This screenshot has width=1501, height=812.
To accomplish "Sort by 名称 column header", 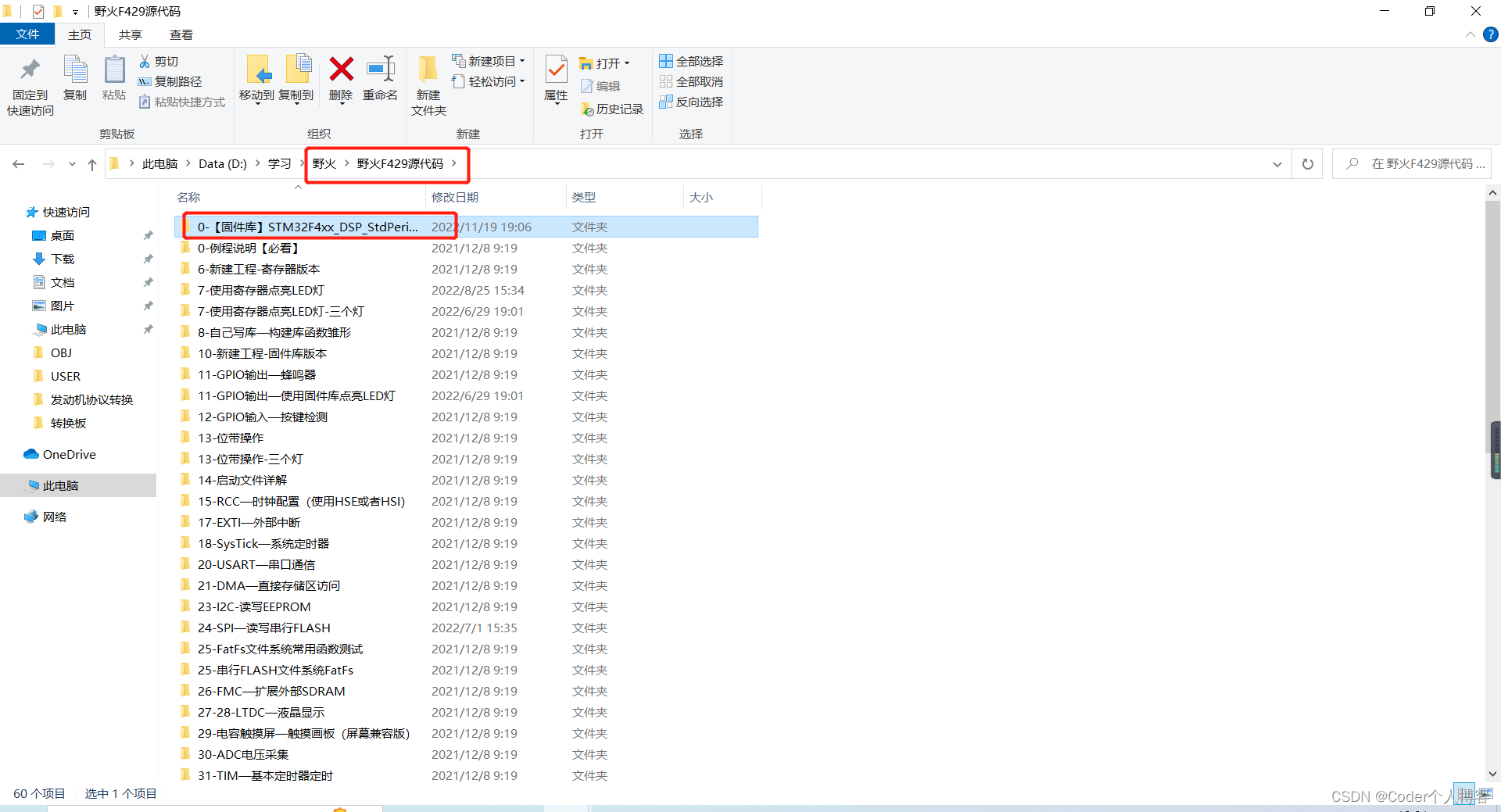I will click(188, 197).
